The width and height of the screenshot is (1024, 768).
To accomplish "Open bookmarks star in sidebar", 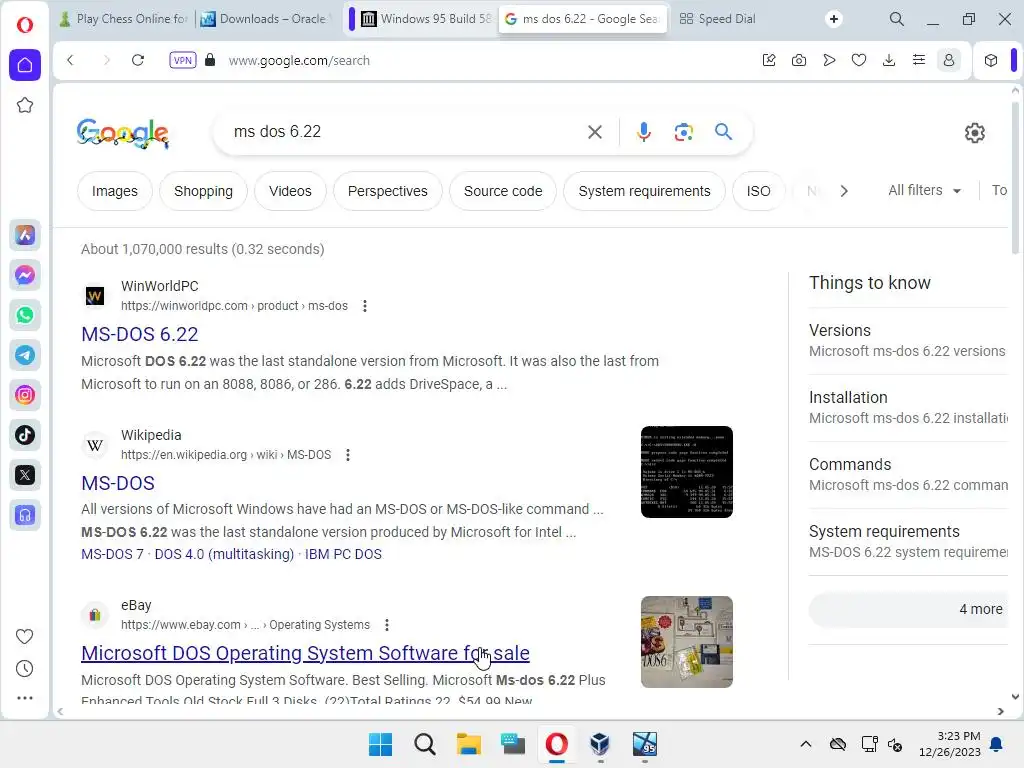I will [25, 105].
